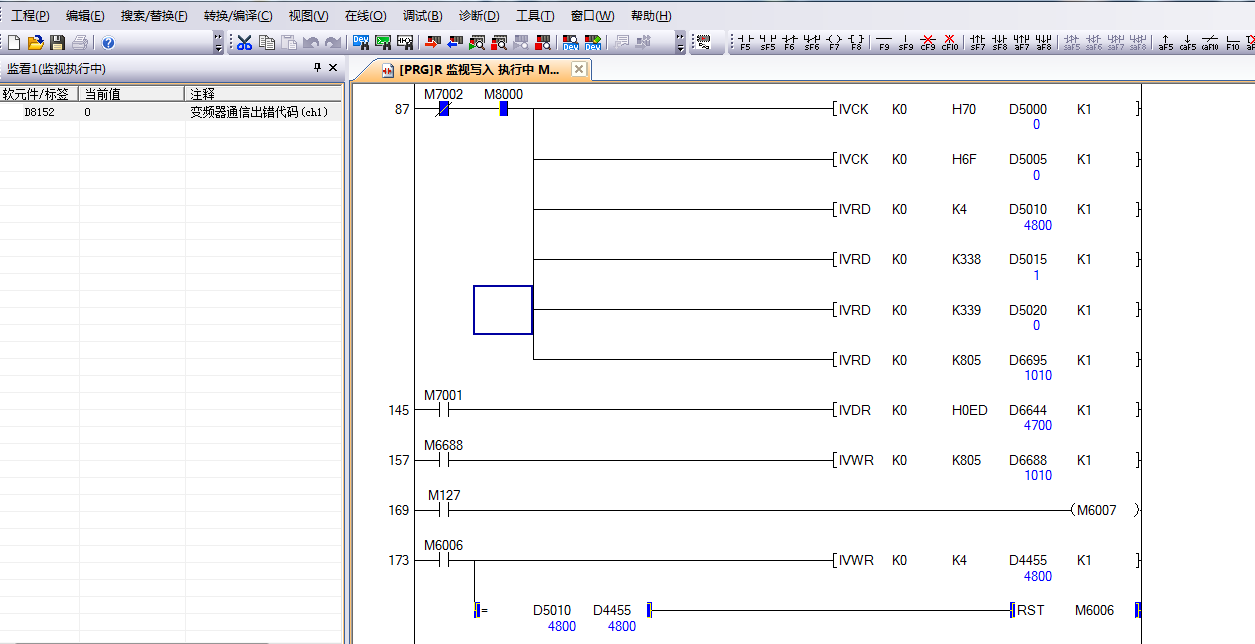Click the M7001 contact on rung 145

click(443, 410)
